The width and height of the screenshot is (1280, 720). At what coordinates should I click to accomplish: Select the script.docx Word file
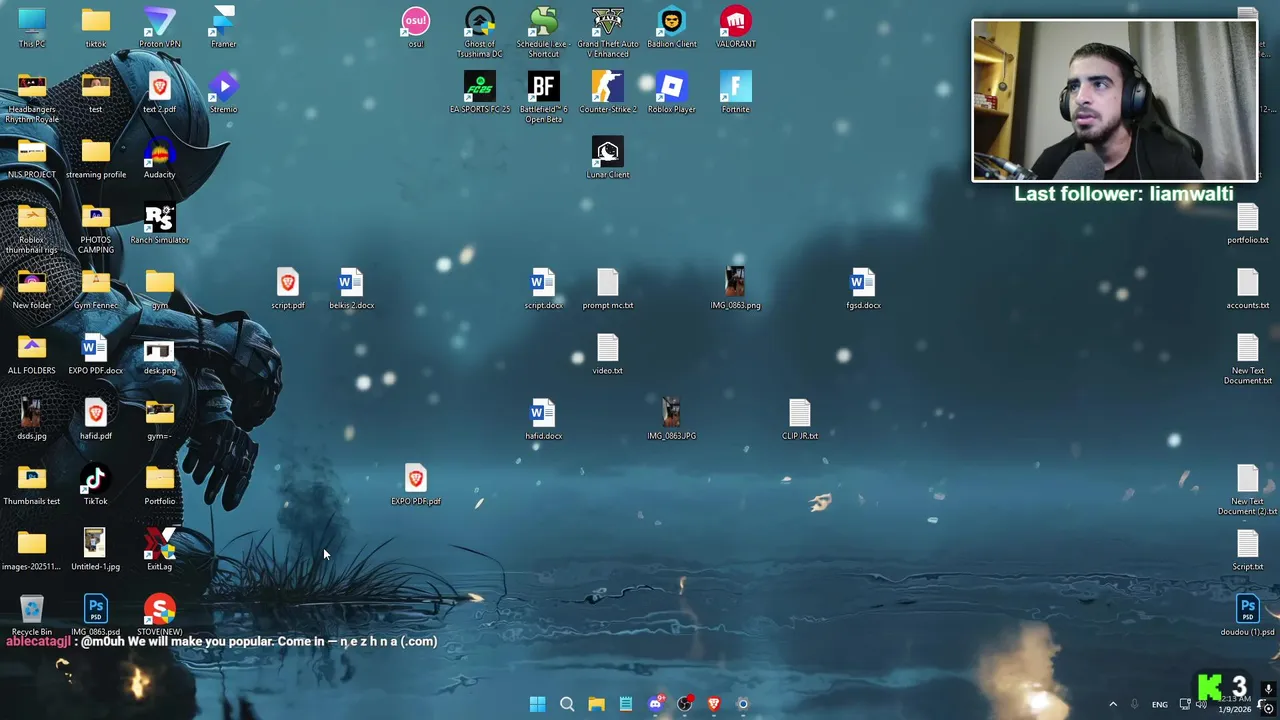(544, 288)
